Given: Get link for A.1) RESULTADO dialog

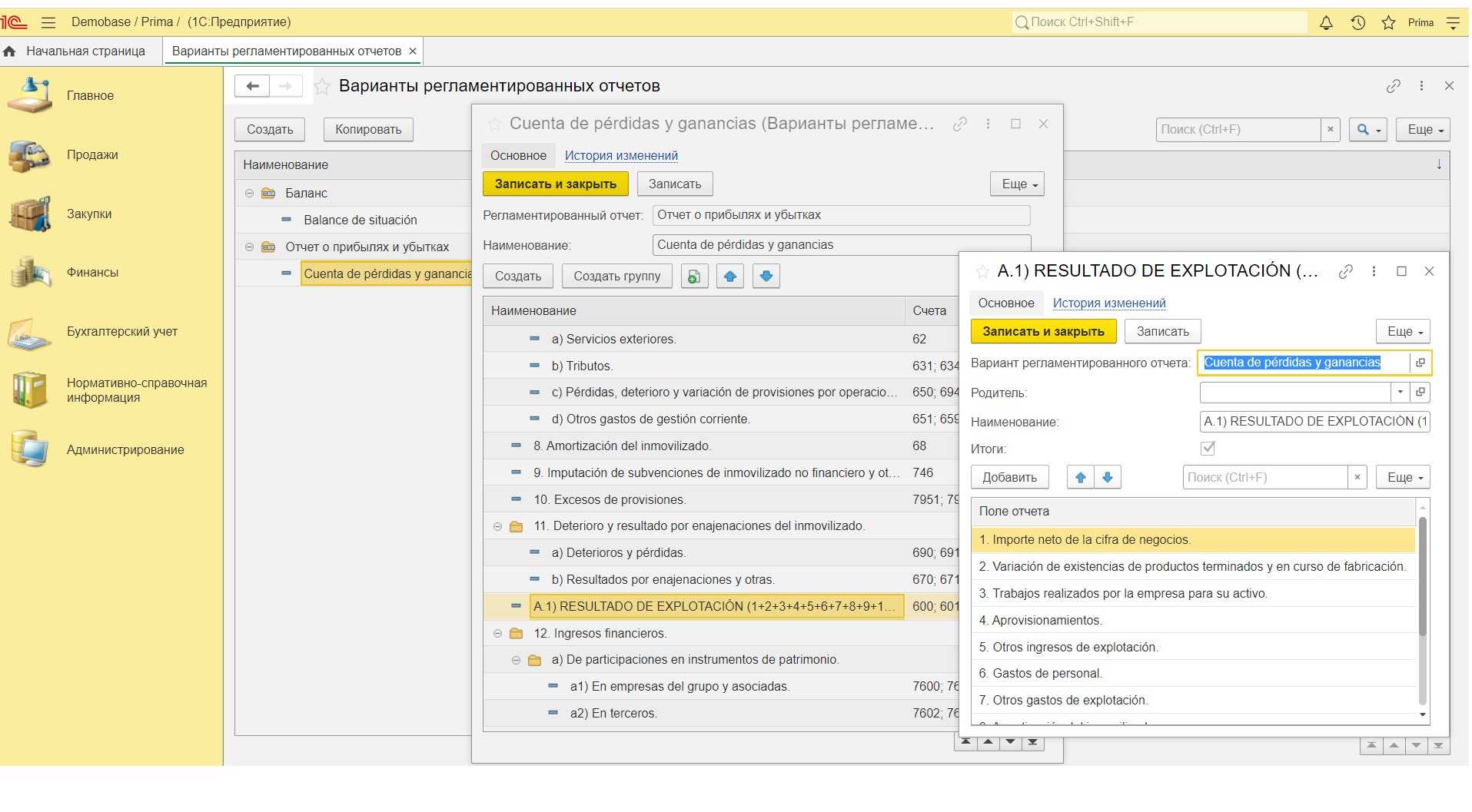Looking at the screenshot, I should [x=1345, y=272].
